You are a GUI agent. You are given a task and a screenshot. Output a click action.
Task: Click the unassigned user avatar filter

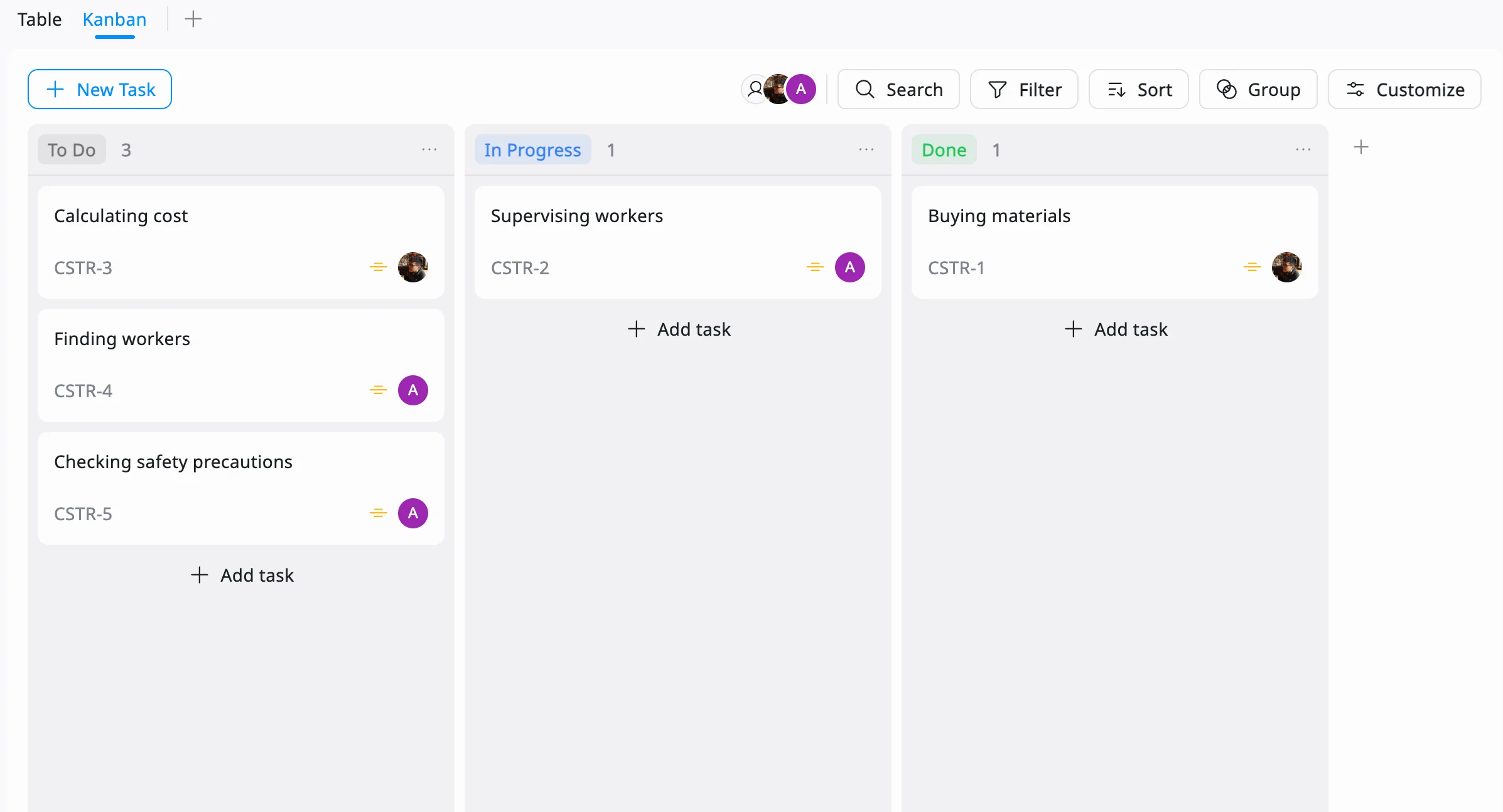[755, 89]
